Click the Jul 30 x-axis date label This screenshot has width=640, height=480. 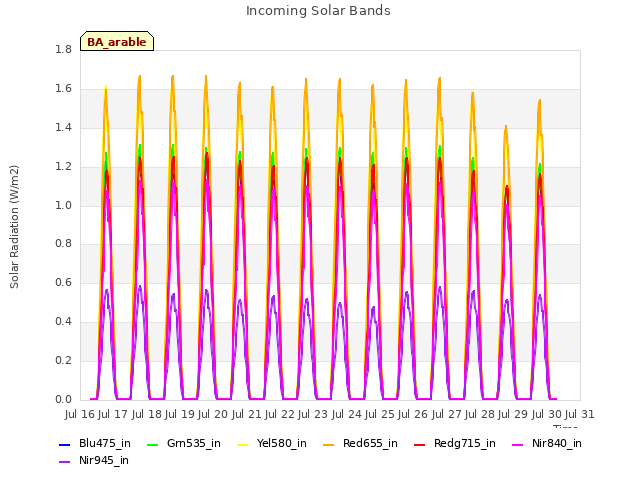(x=546, y=414)
